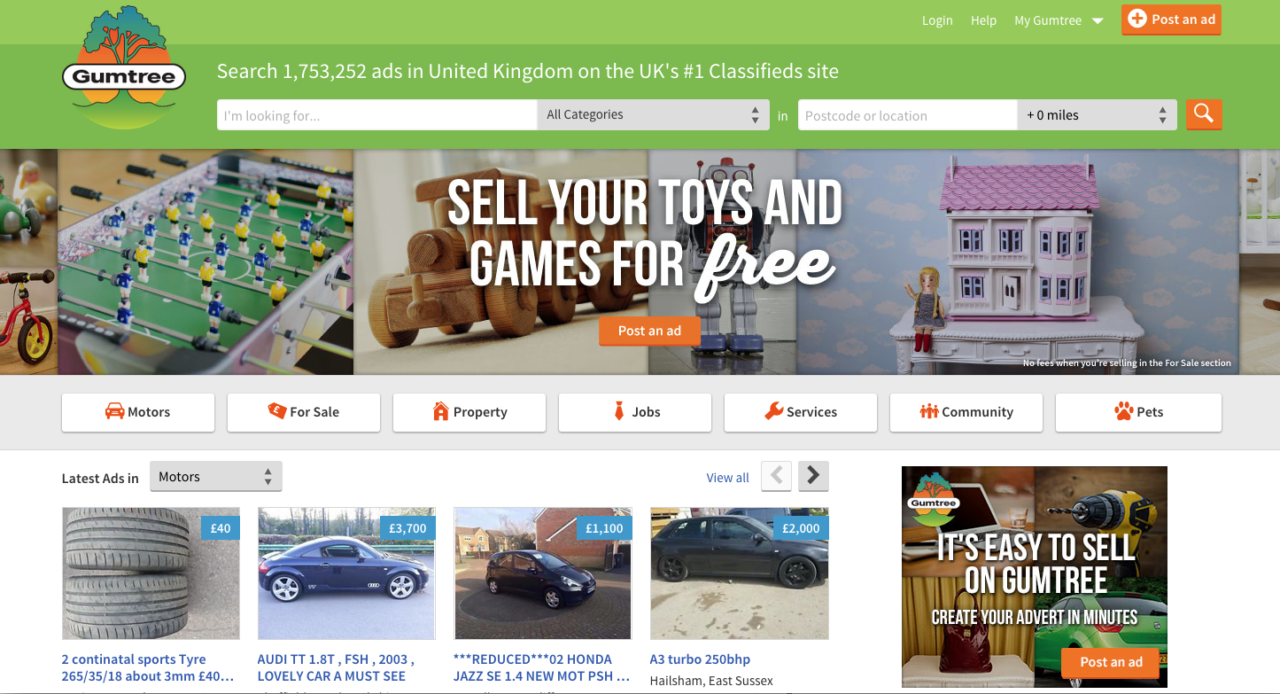
Task: Open the Motors category with car icon
Action: (115, 412)
